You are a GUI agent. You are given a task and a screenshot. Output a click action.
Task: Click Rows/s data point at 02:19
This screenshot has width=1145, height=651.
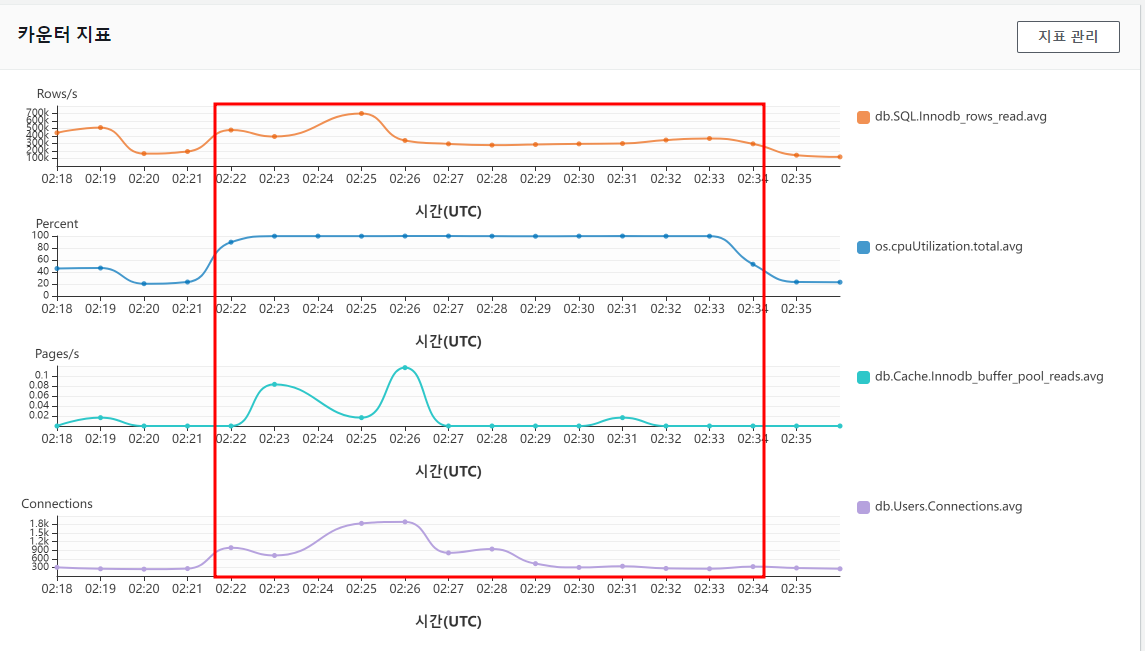(100, 128)
